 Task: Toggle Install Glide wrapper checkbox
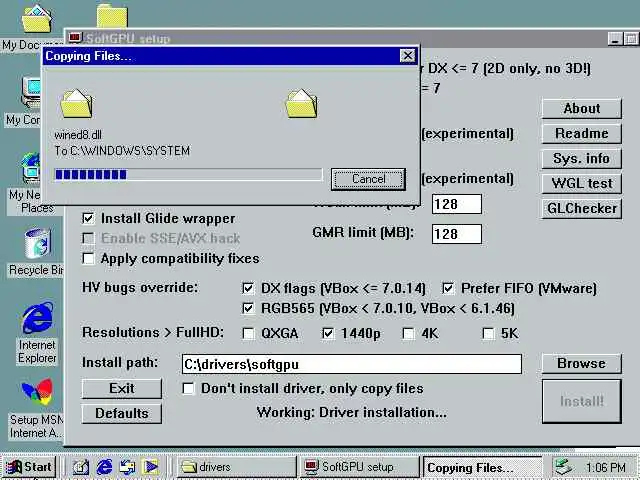pos(88,218)
